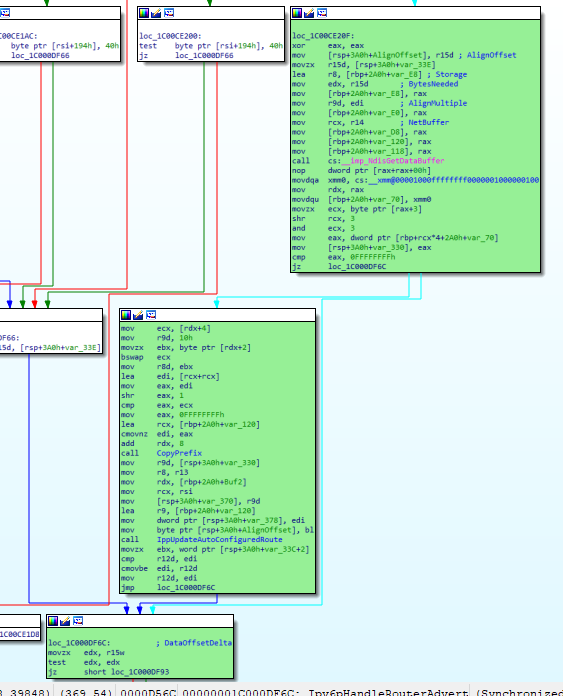Click 'cmp r12d, edi' instruction

pos(159,559)
